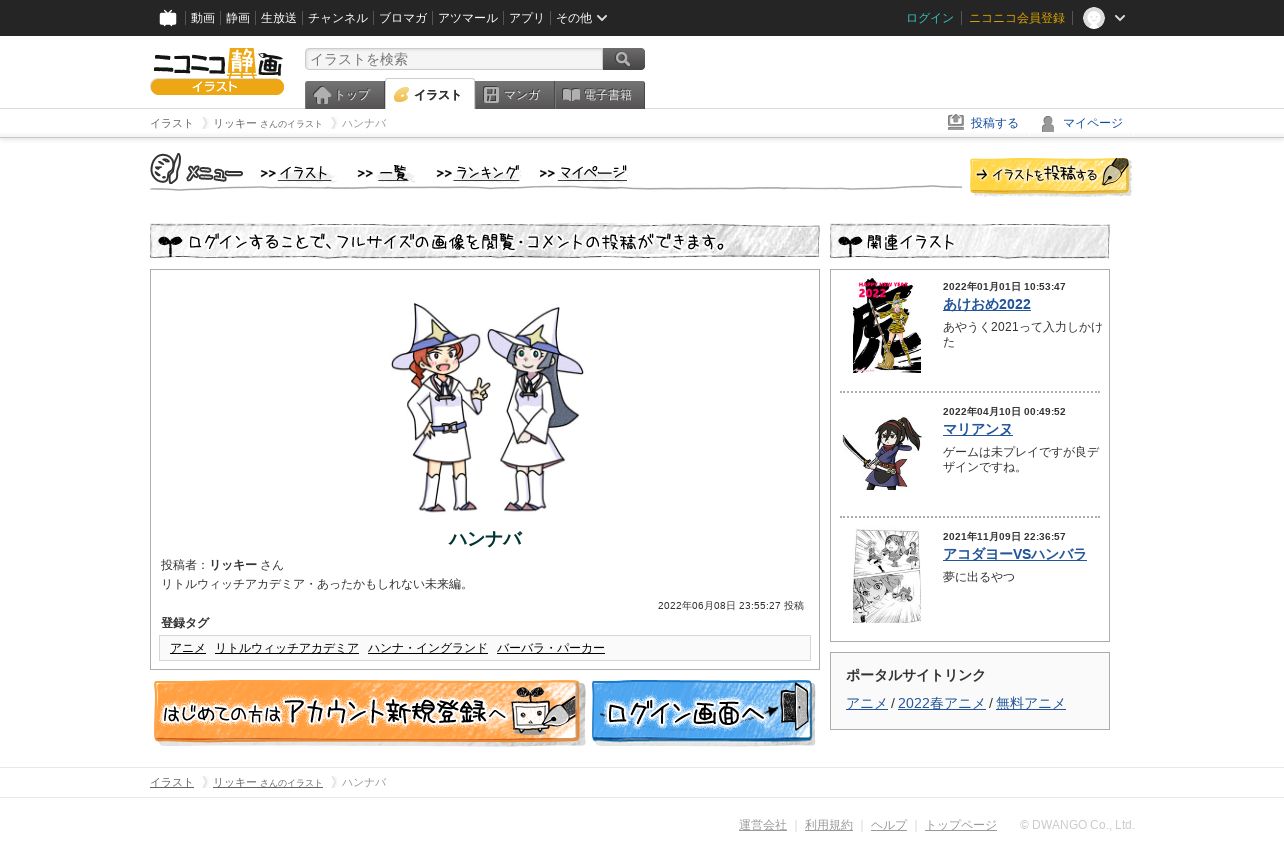
Task: Click マイページ link in header bar
Action: [x=1093, y=123]
